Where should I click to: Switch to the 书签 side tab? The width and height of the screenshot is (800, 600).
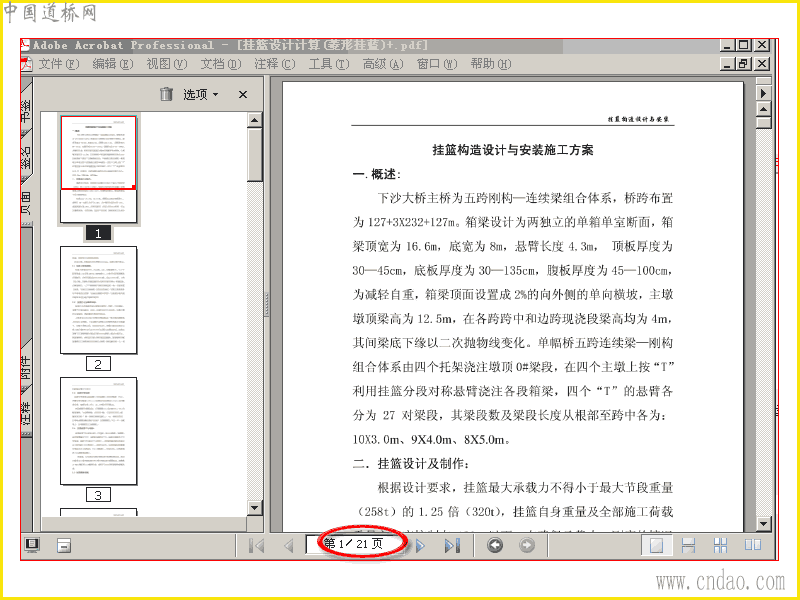[x=27, y=111]
